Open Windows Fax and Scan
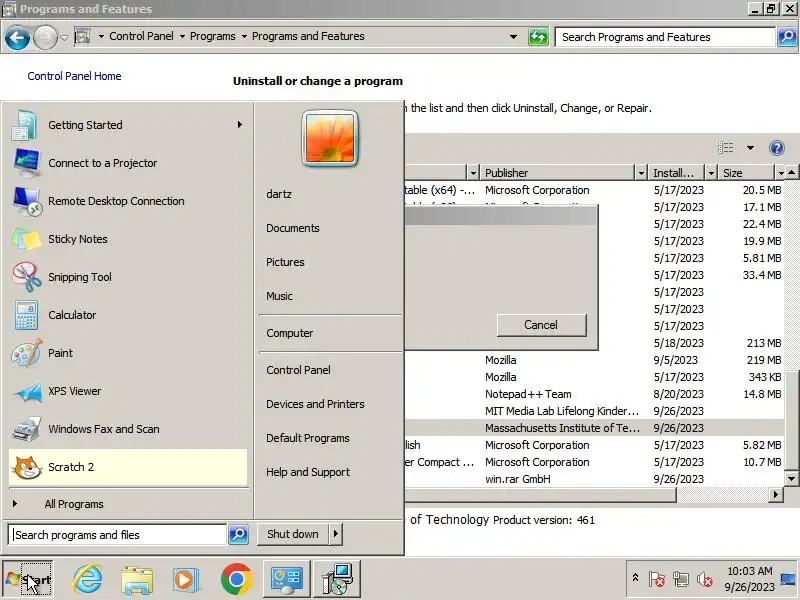Image resolution: width=800 pixels, height=600 pixels. pyautogui.click(x=128, y=429)
